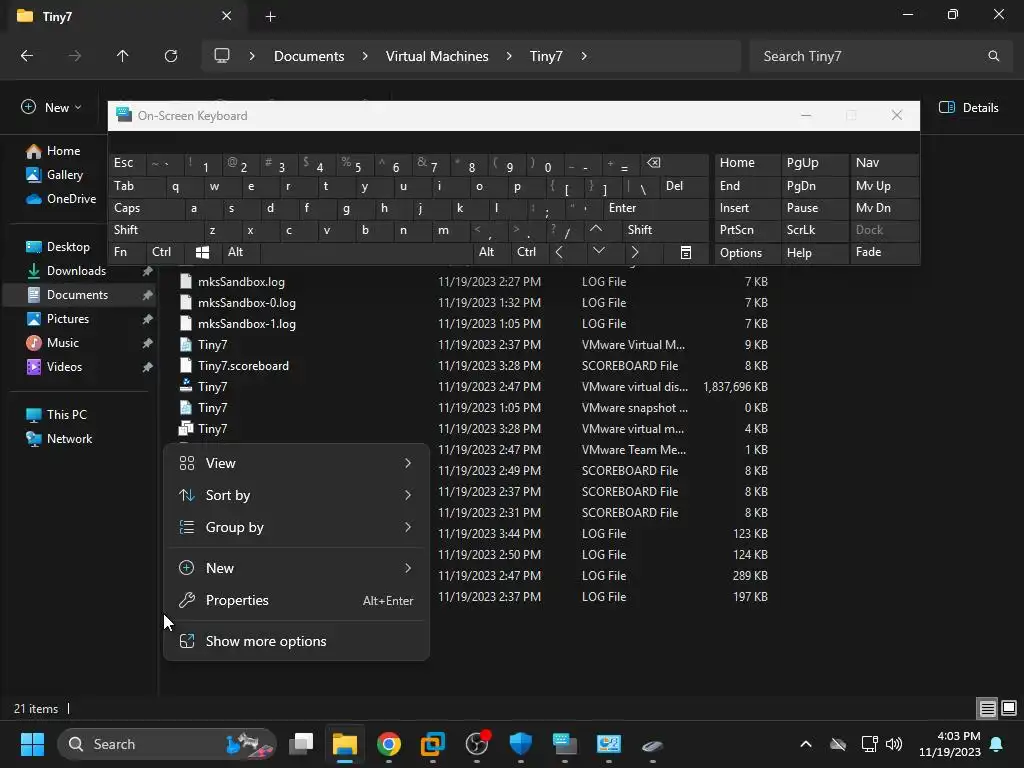
Task: Click the menu key on On-Screen Keyboard
Action: point(686,252)
